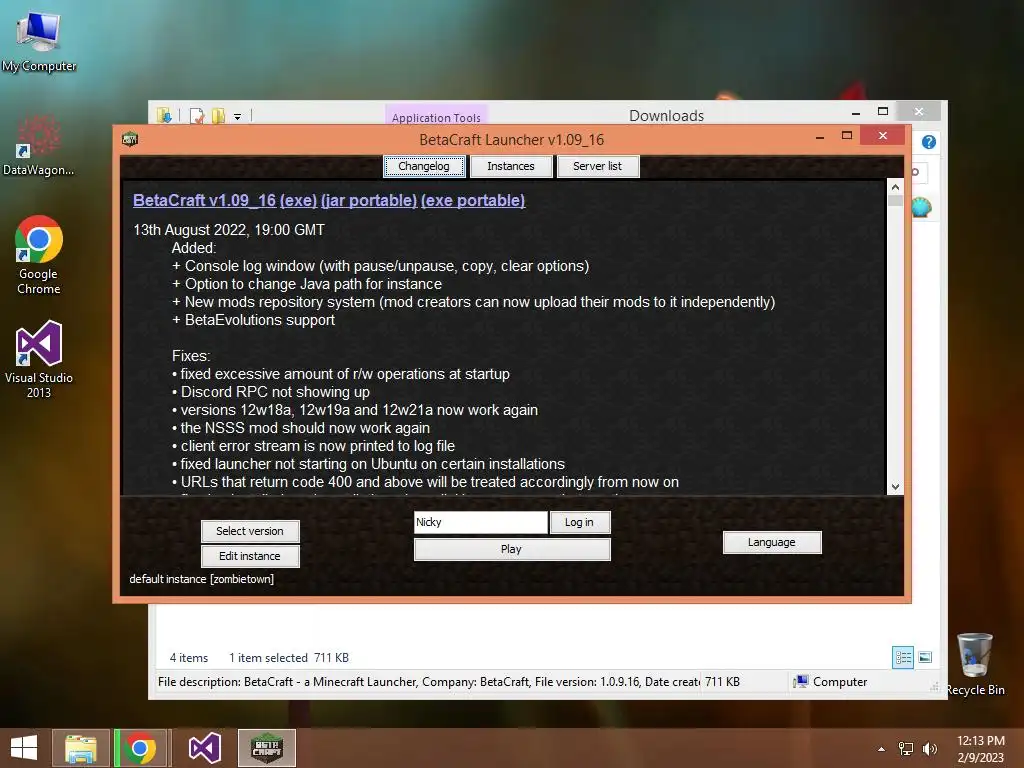The width and height of the screenshot is (1024, 768).
Task: Switch to the Instances tab
Action: pyautogui.click(x=511, y=166)
